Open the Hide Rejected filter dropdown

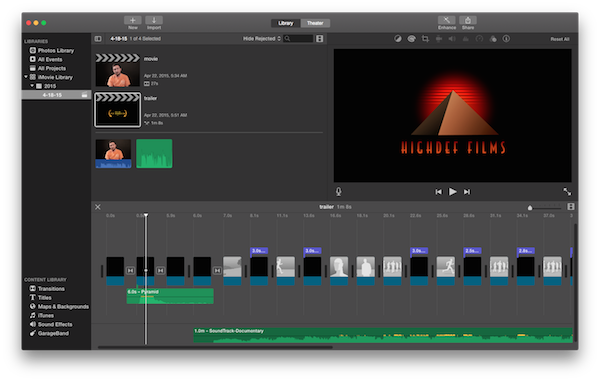[x=262, y=39]
